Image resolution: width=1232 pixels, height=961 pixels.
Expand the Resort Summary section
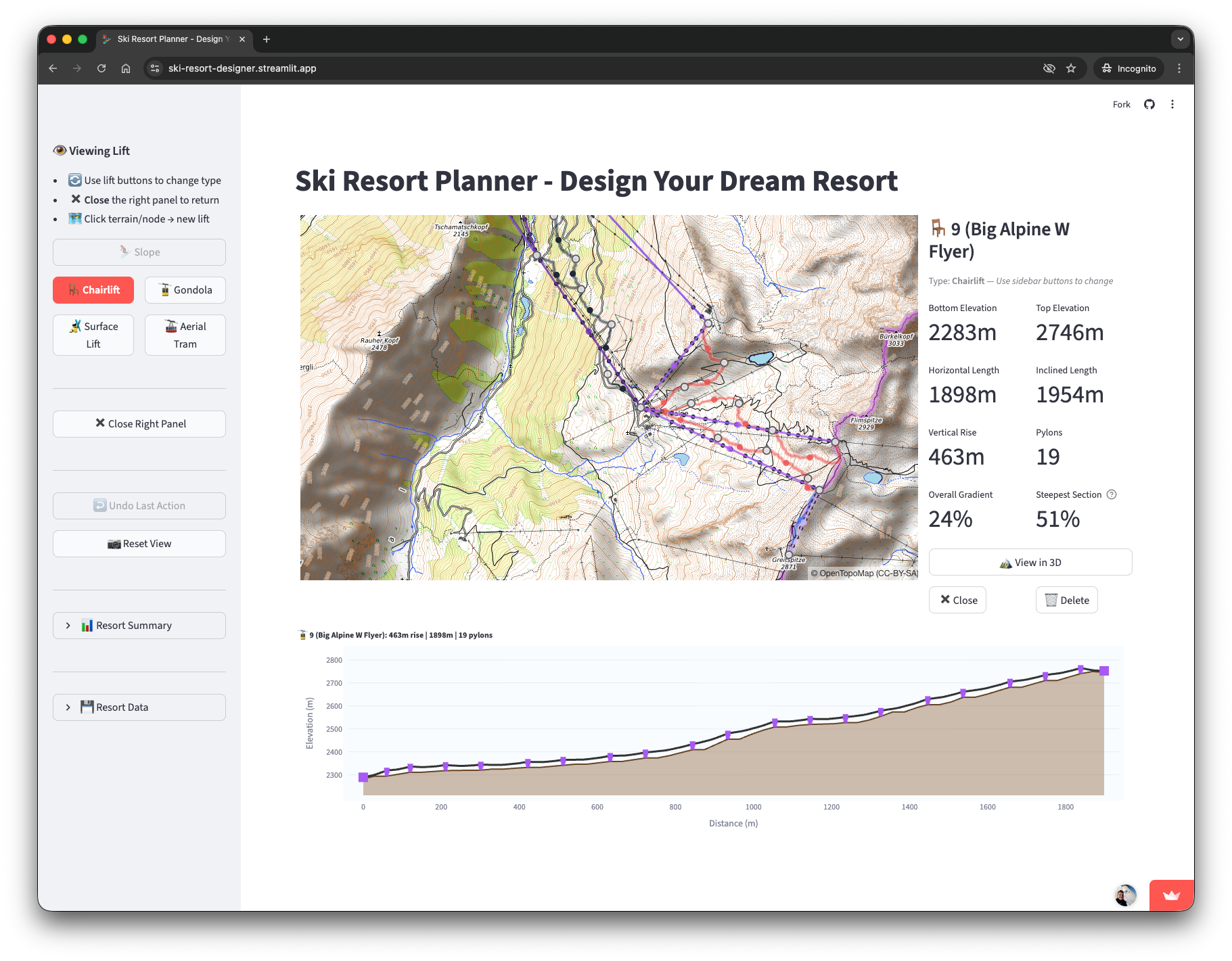point(139,626)
